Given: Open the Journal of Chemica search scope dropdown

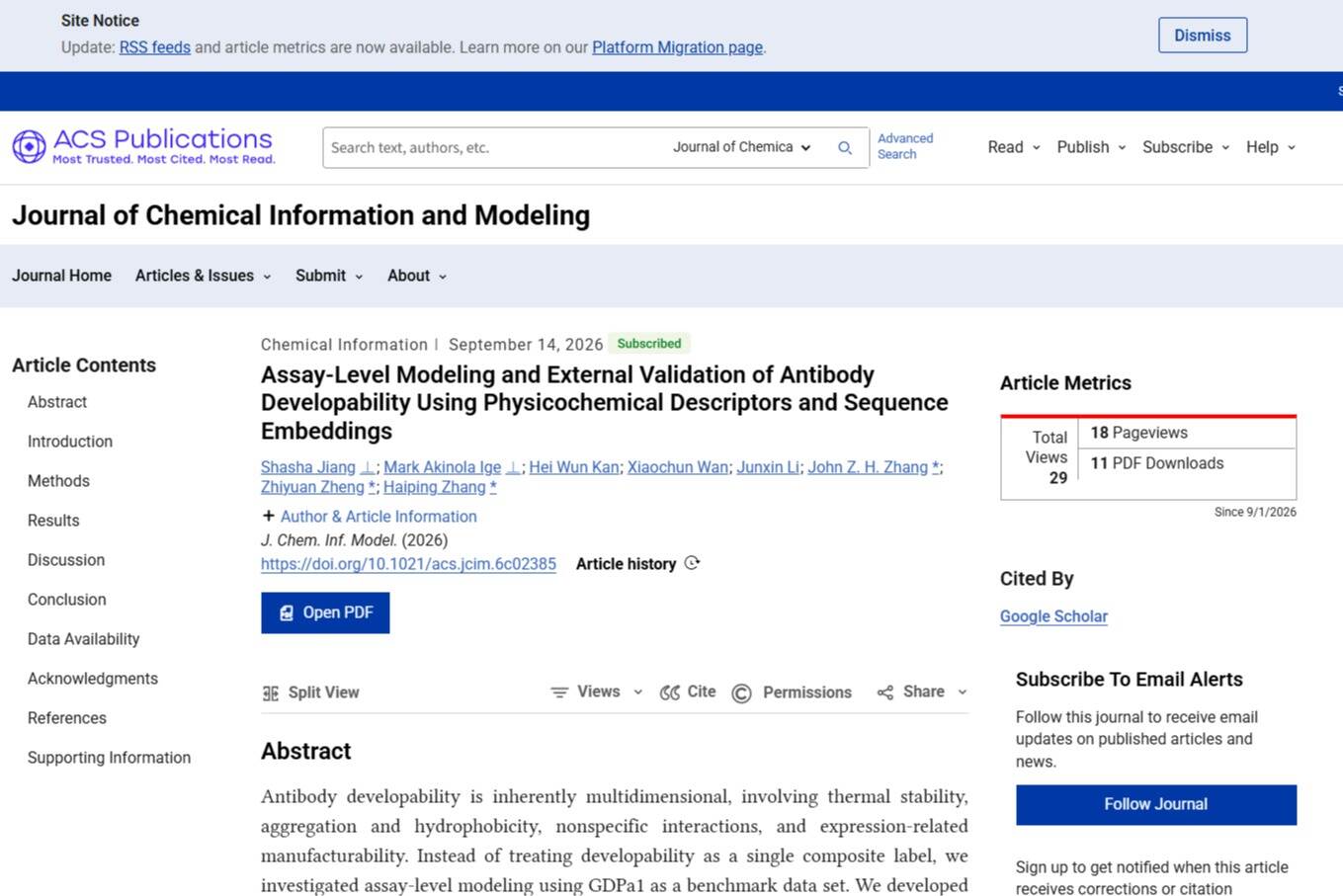Looking at the screenshot, I should point(742,147).
